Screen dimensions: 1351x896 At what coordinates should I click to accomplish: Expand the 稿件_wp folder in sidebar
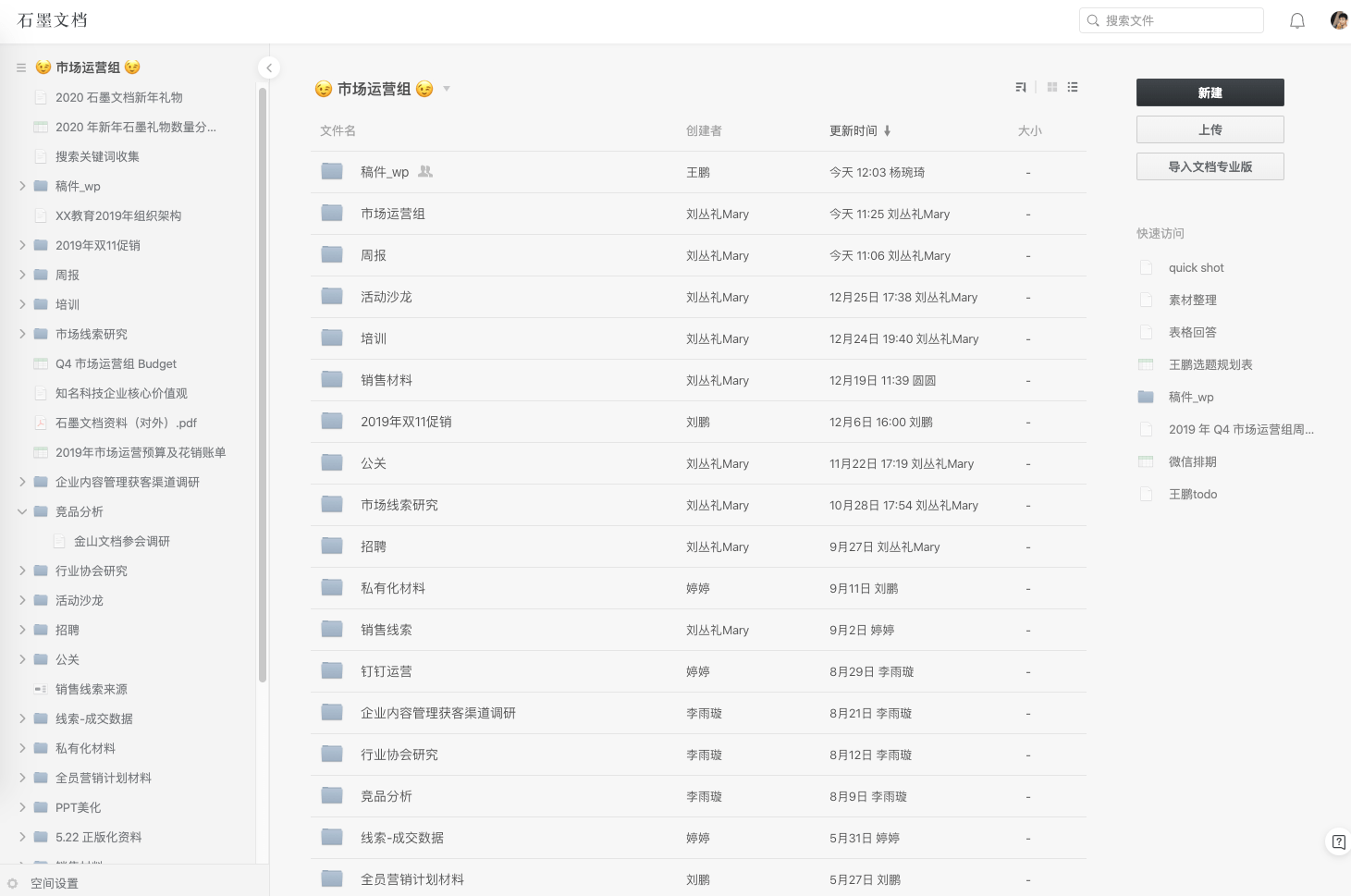pos(22,186)
